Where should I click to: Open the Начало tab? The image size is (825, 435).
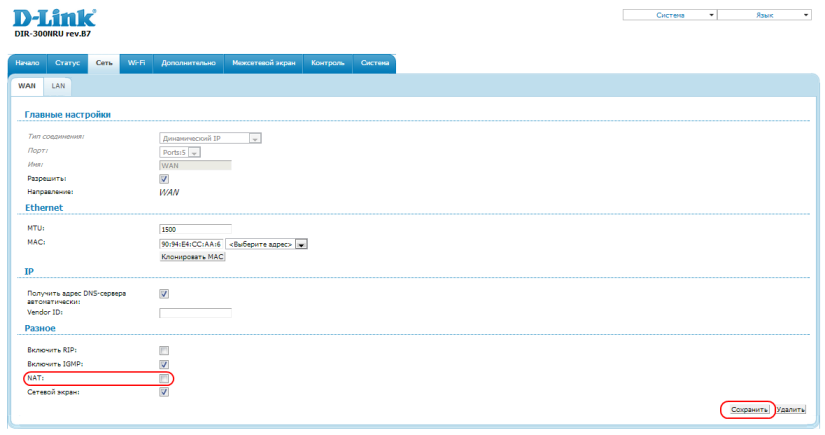(x=27, y=64)
